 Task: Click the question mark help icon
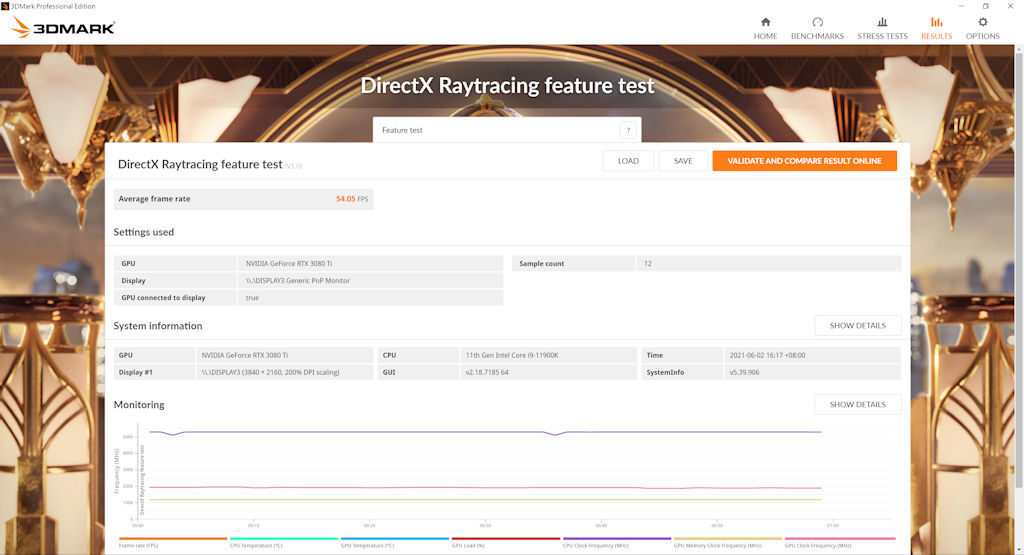tap(628, 130)
